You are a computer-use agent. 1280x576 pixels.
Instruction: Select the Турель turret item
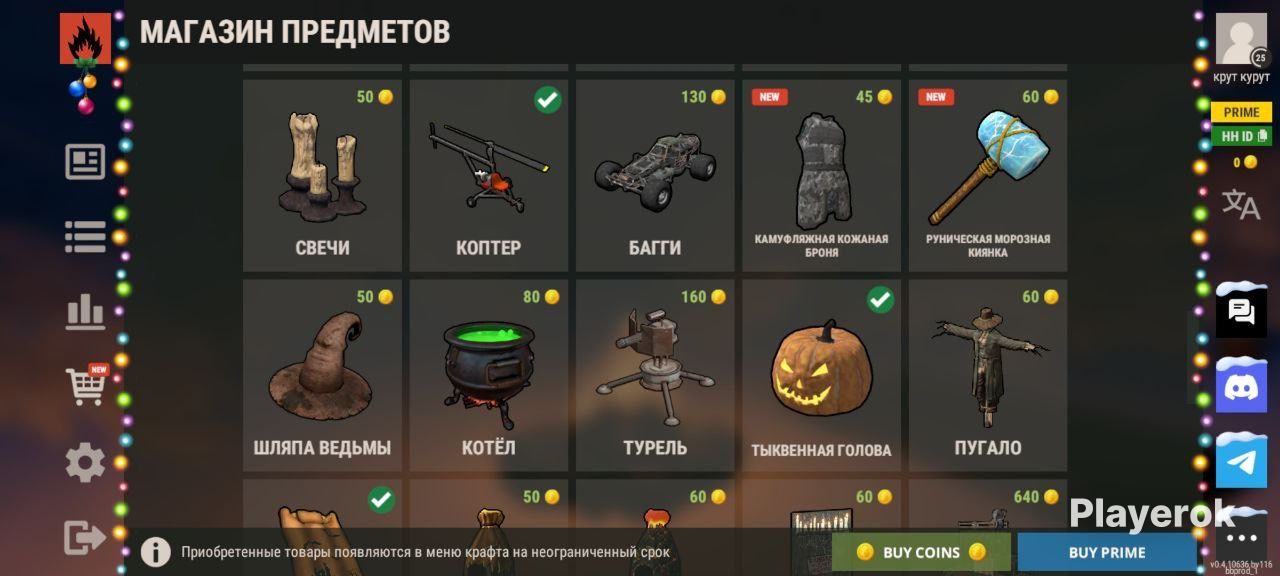[655, 376]
